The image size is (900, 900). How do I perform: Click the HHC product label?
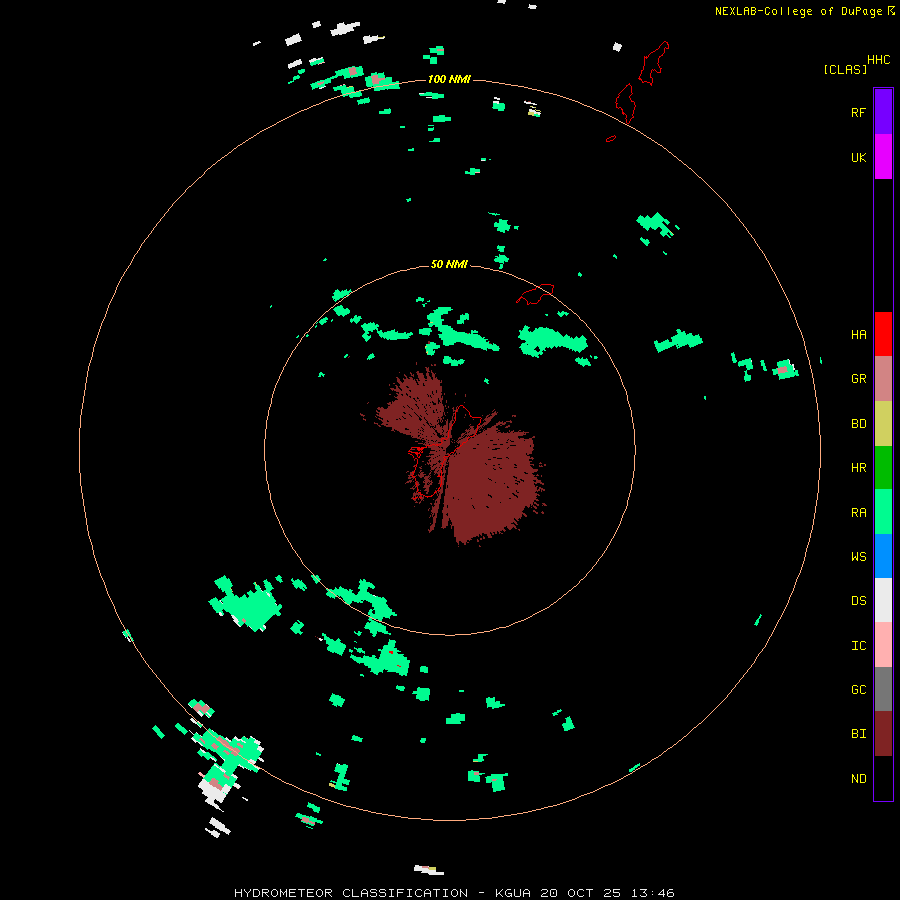coord(878,60)
